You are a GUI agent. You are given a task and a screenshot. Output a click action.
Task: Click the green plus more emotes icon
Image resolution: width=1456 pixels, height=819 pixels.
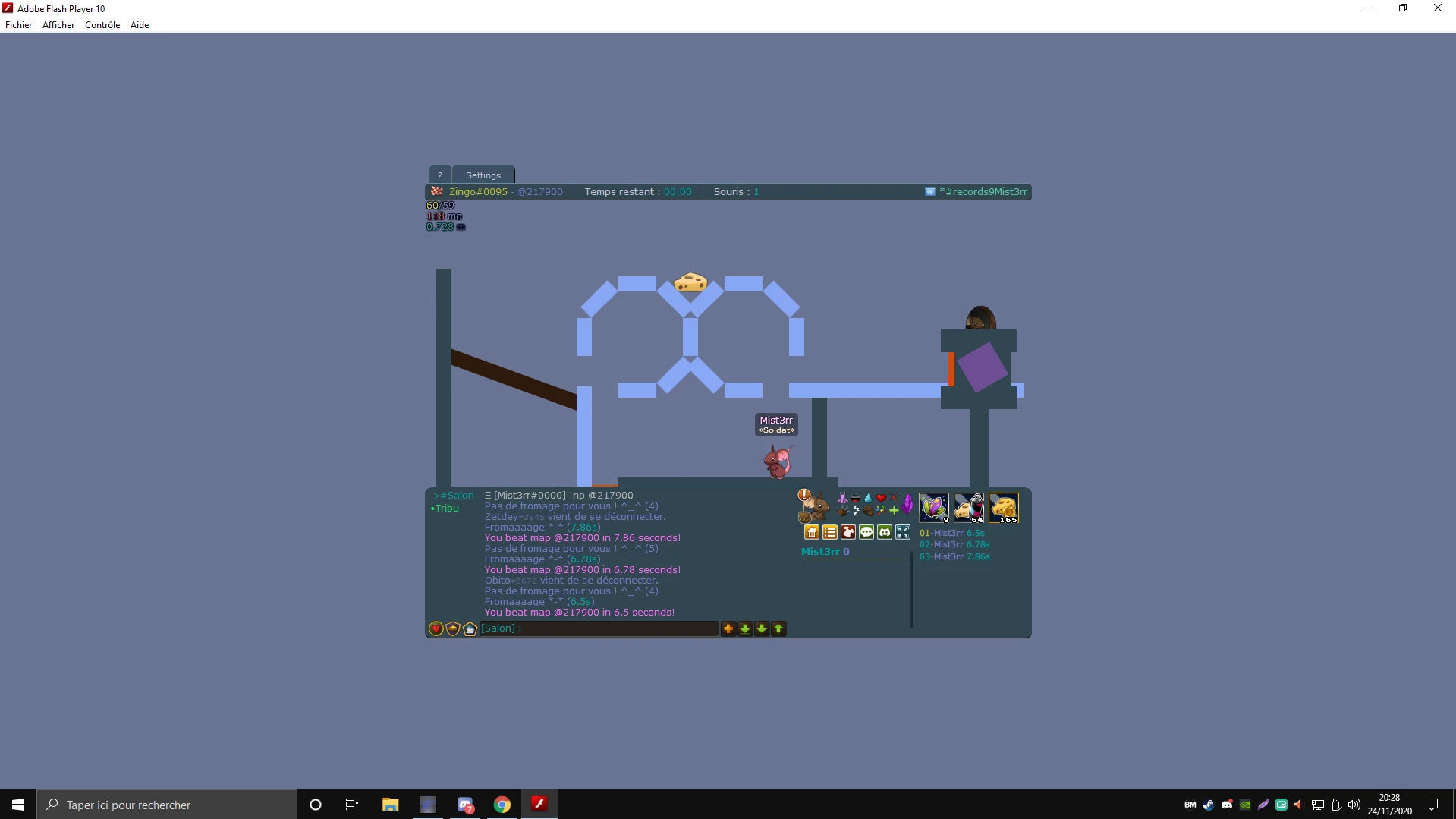click(x=894, y=511)
